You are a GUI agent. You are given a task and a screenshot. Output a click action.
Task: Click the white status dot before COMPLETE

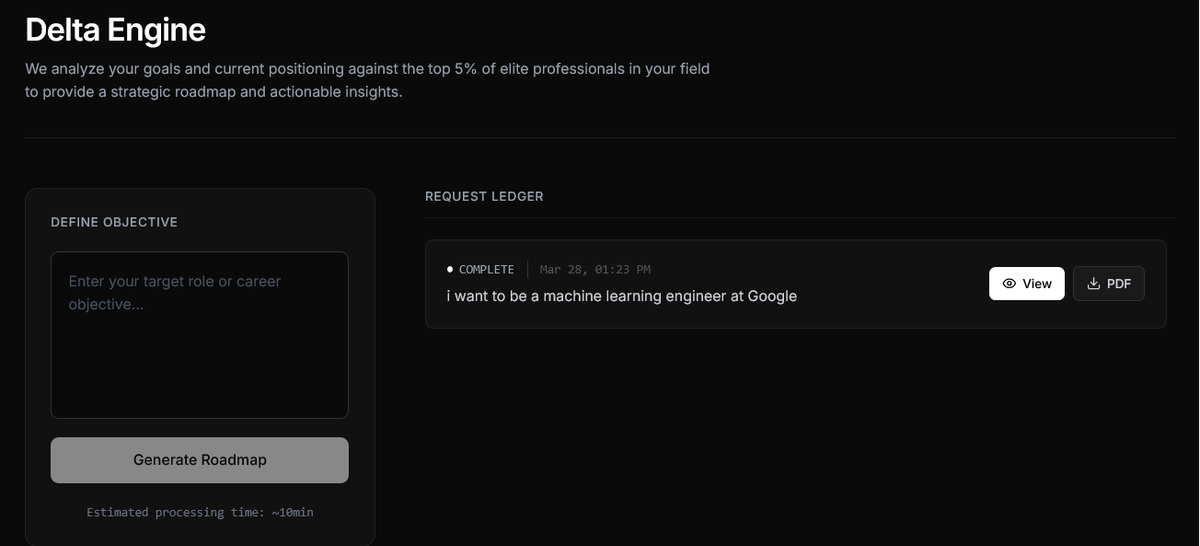point(450,270)
